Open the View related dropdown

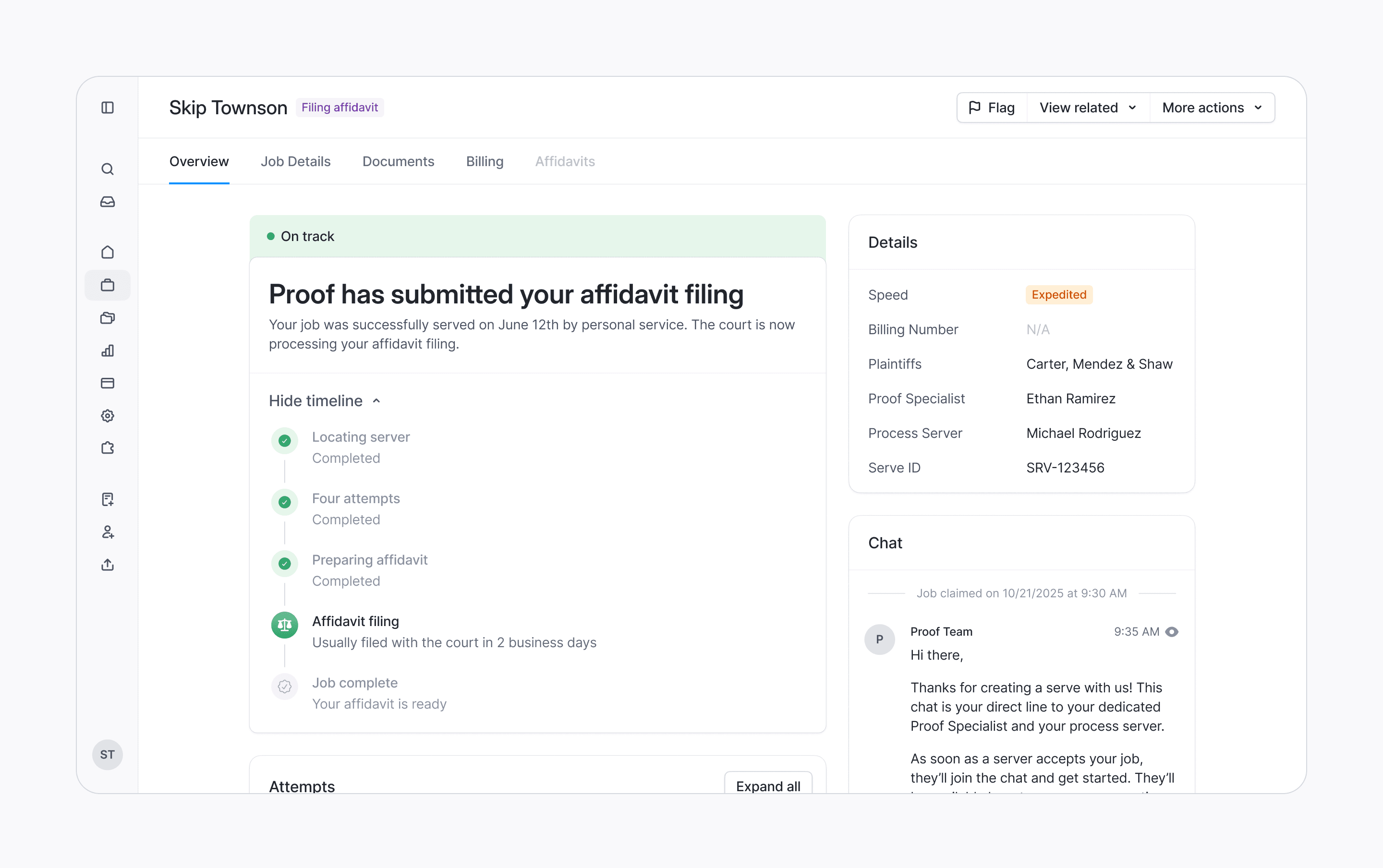point(1087,108)
